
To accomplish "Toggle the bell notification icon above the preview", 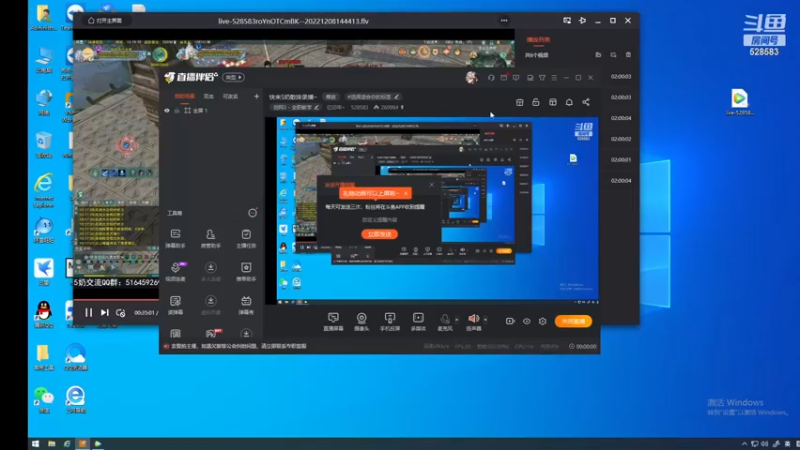I will pos(569,102).
